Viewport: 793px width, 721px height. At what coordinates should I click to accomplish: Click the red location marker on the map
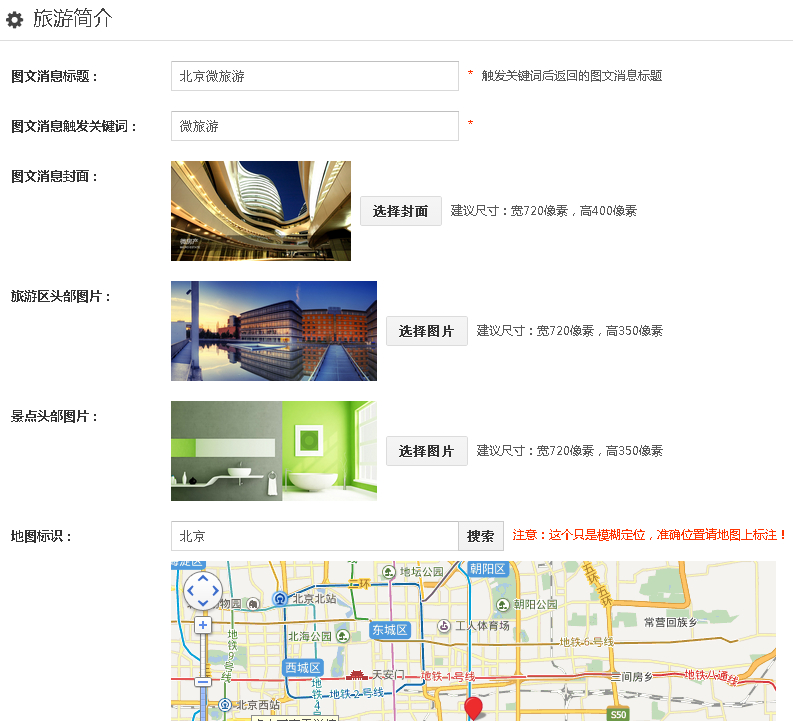pos(473,708)
